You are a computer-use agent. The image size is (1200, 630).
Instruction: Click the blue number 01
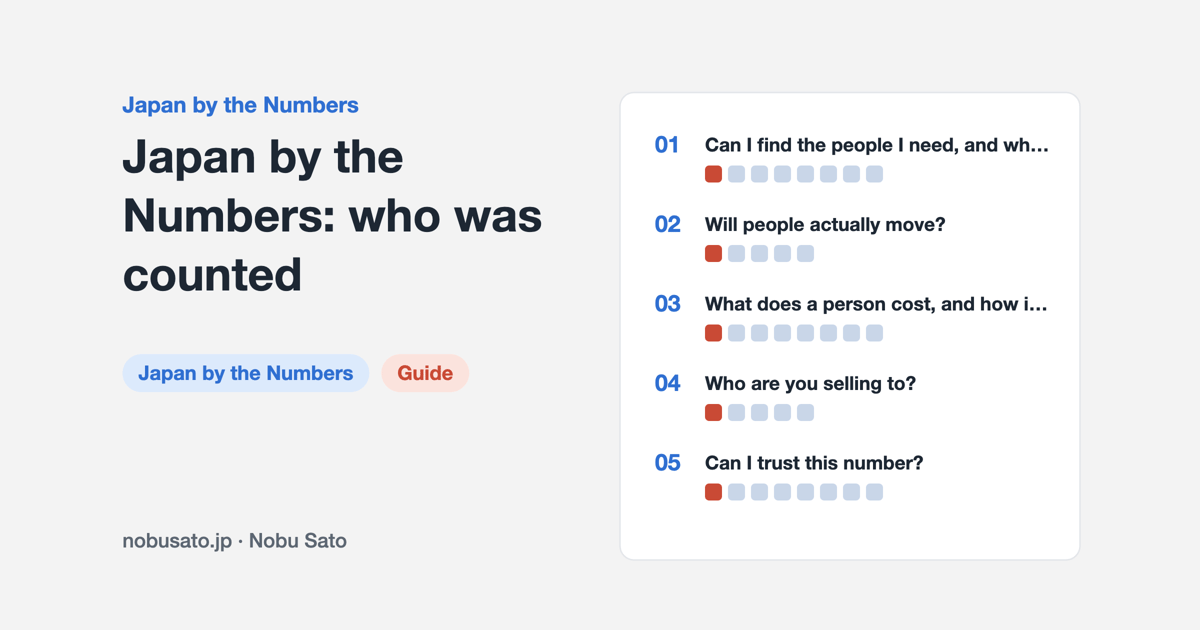click(667, 145)
